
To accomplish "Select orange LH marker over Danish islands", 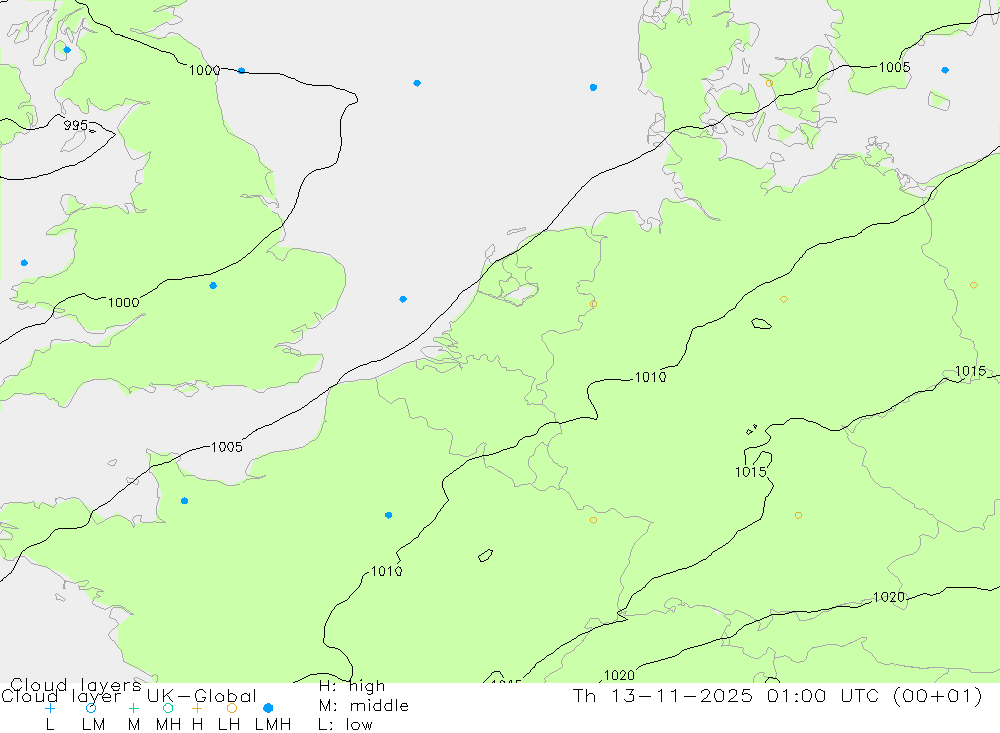I will [769, 84].
